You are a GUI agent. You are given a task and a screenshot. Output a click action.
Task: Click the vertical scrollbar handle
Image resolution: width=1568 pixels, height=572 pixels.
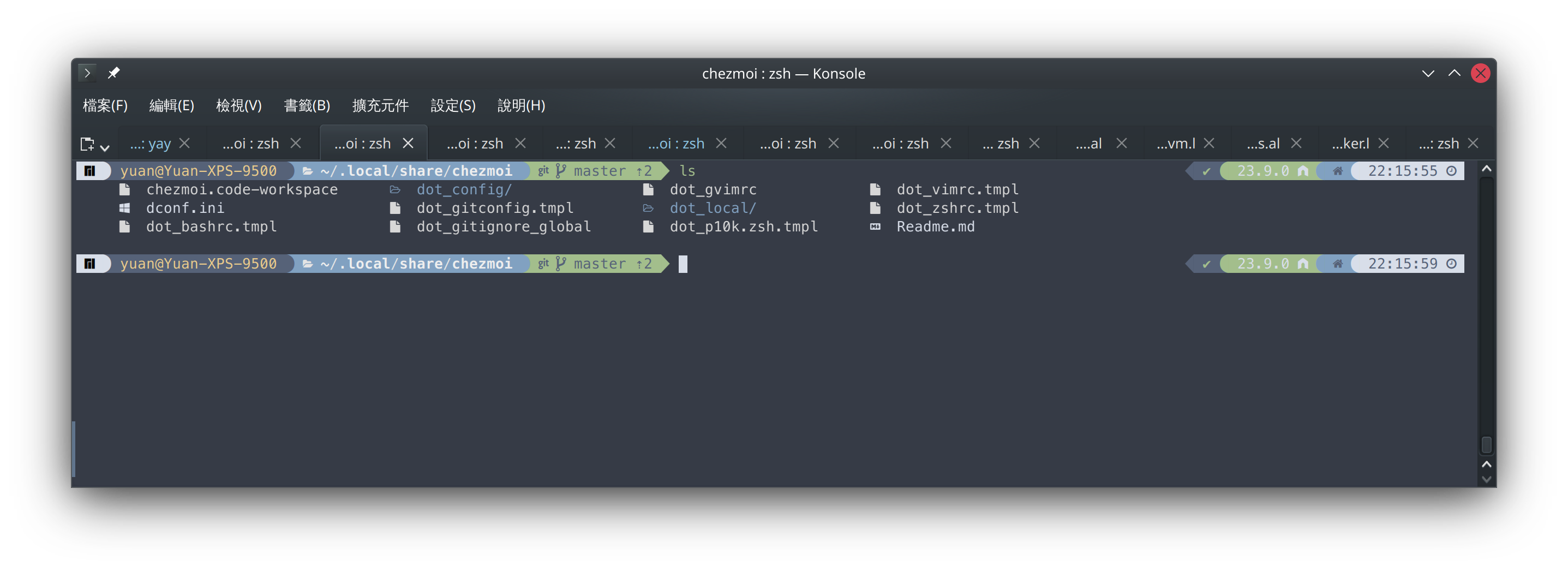(1486, 445)
